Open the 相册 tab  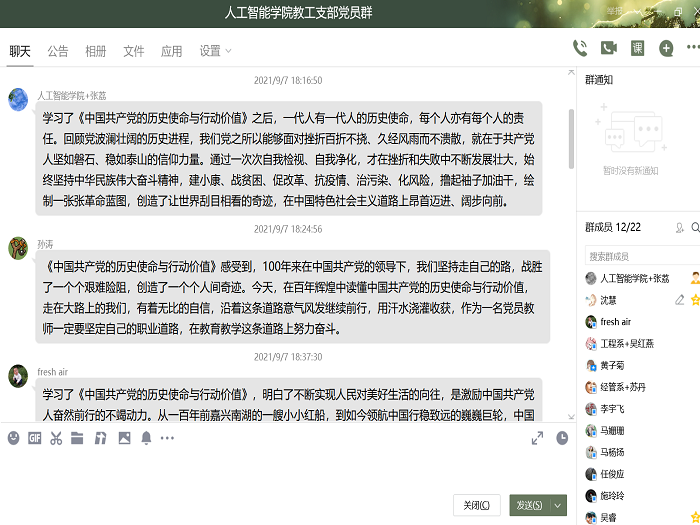pyautogui.click(x=96, y=51)
